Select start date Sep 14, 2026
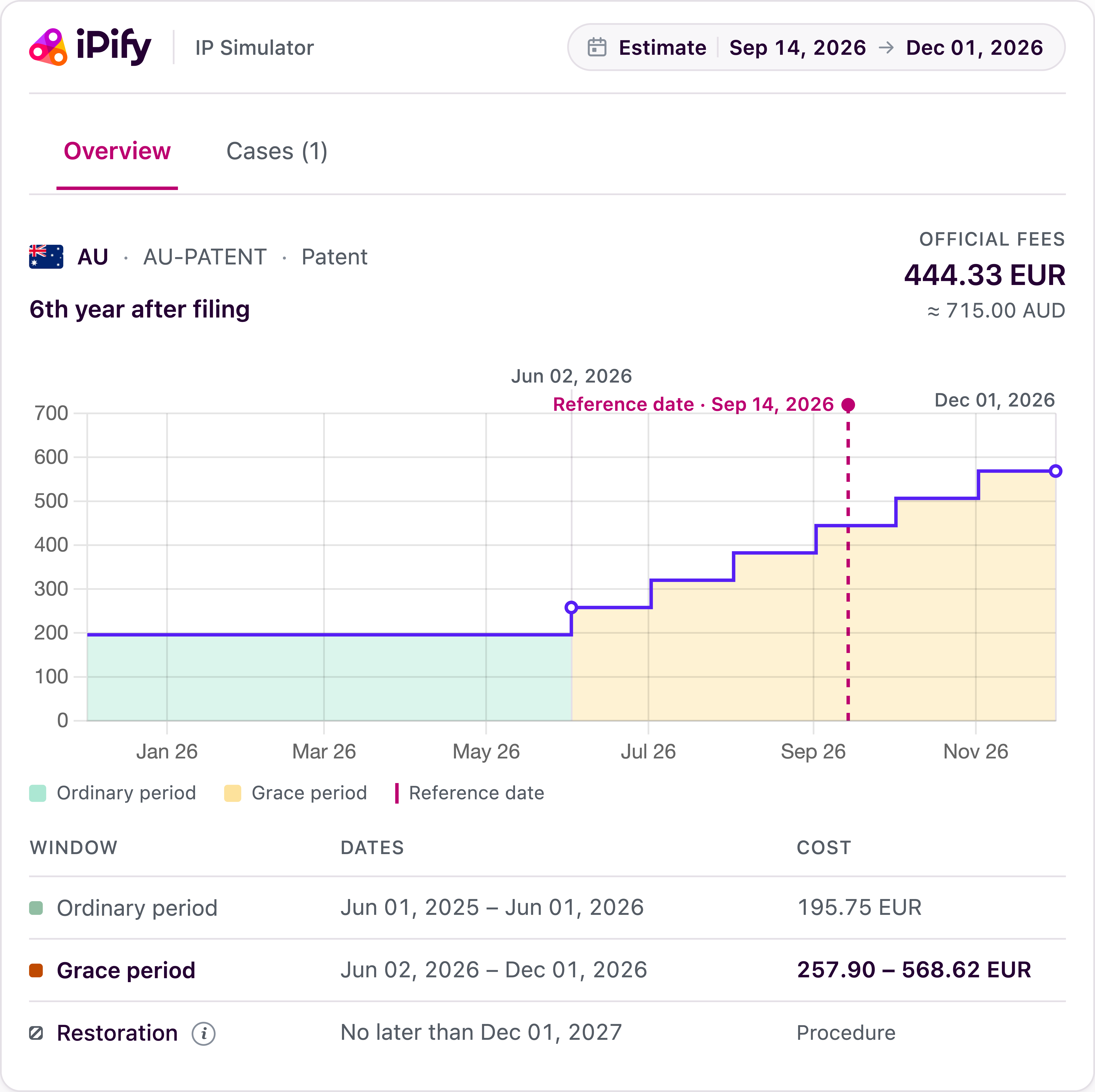Viewport: 1095px width, 1092px height. click(798, 48)
